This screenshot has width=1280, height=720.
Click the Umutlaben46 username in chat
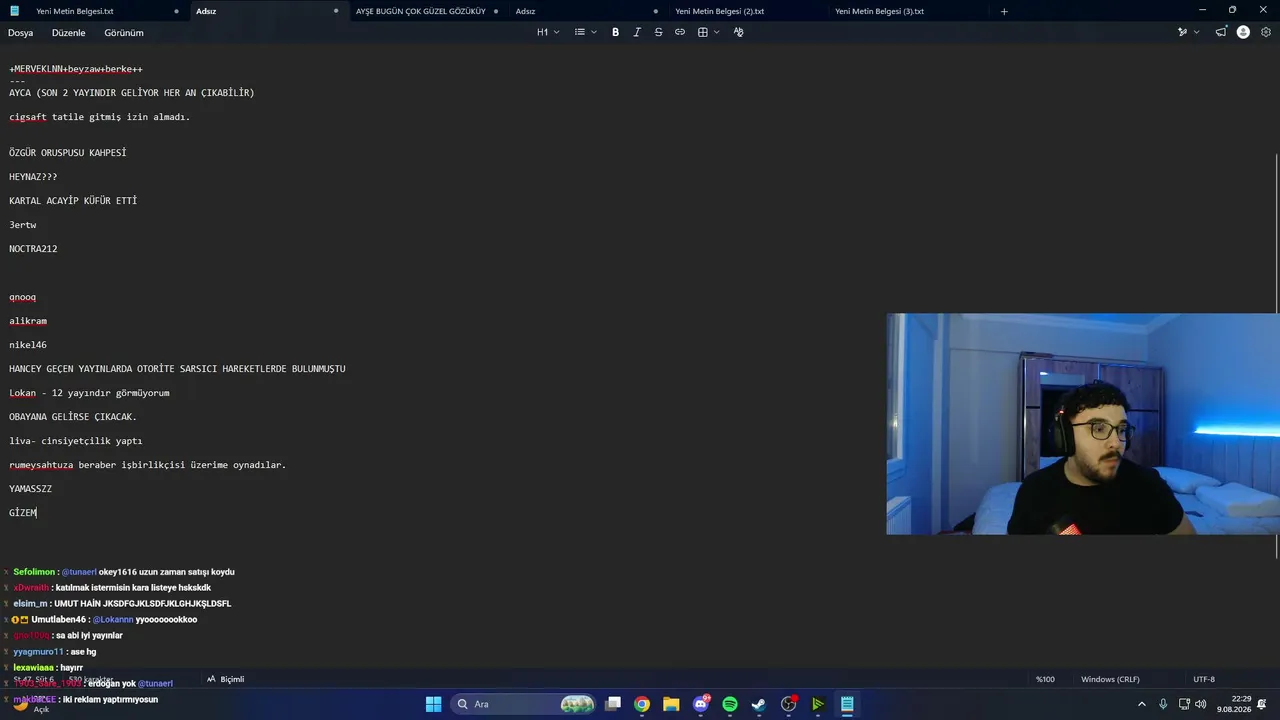click(59, 620)
